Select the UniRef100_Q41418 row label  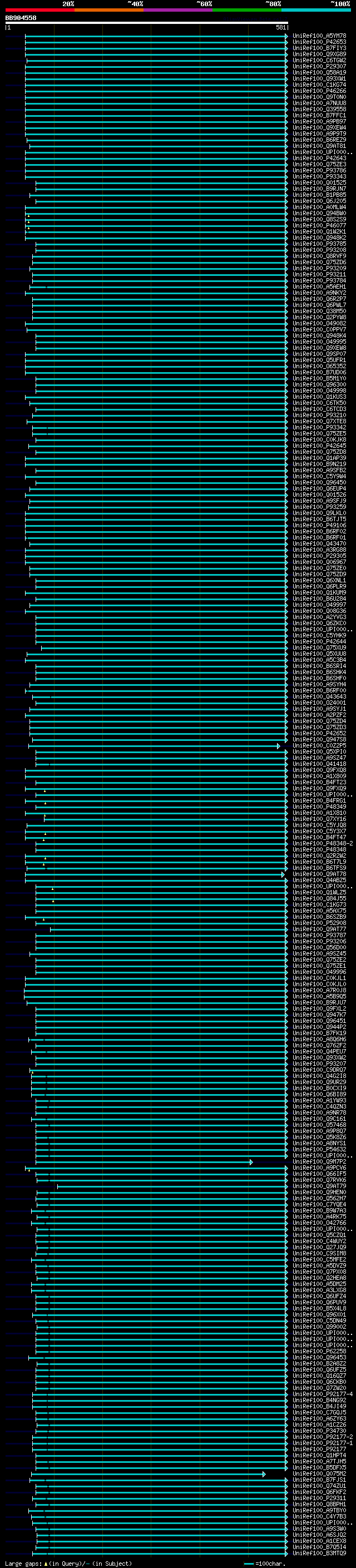coord(319,764)
